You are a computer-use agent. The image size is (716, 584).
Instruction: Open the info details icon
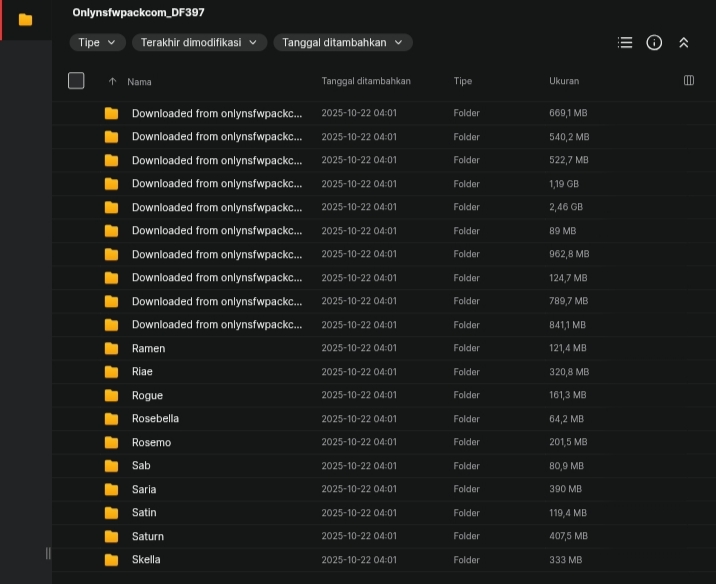(x=654, y=43)
